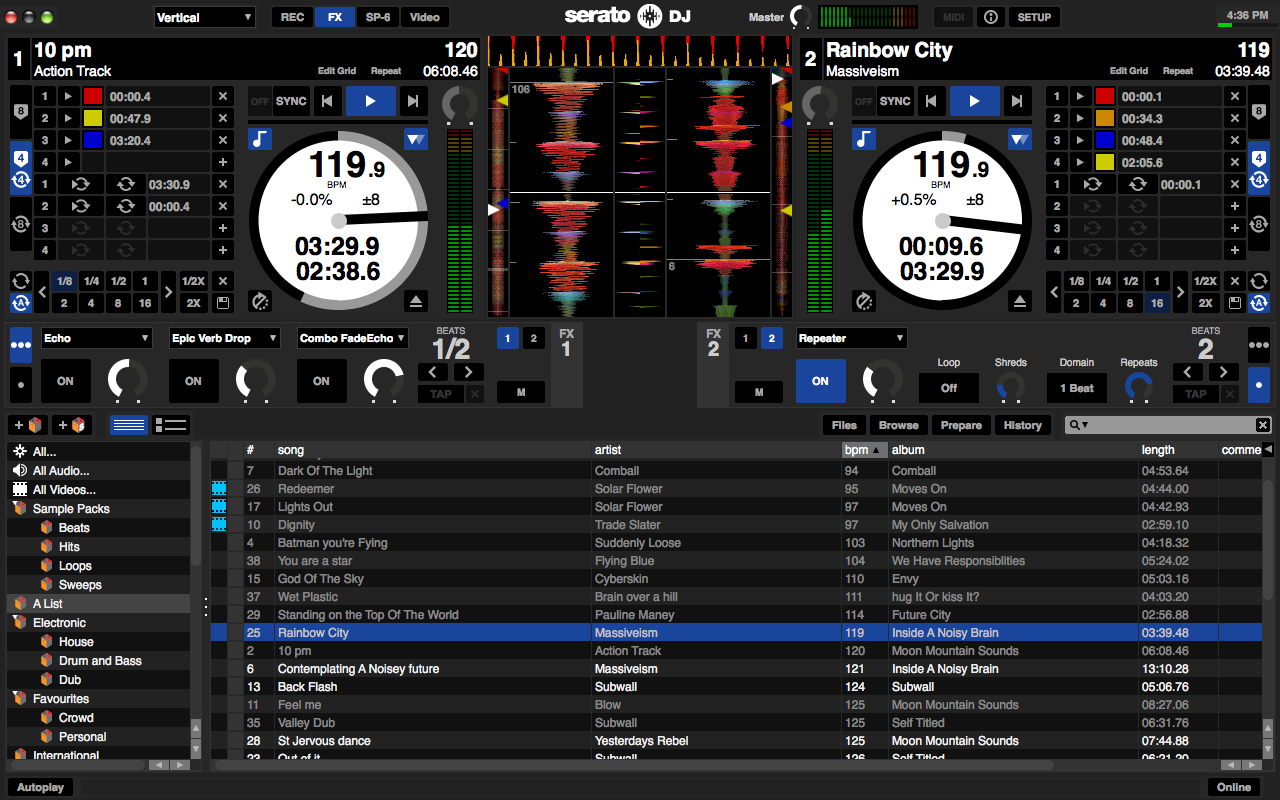Adjust the Master volume knob
This screenshot has height=800, width=1280.
801,17
